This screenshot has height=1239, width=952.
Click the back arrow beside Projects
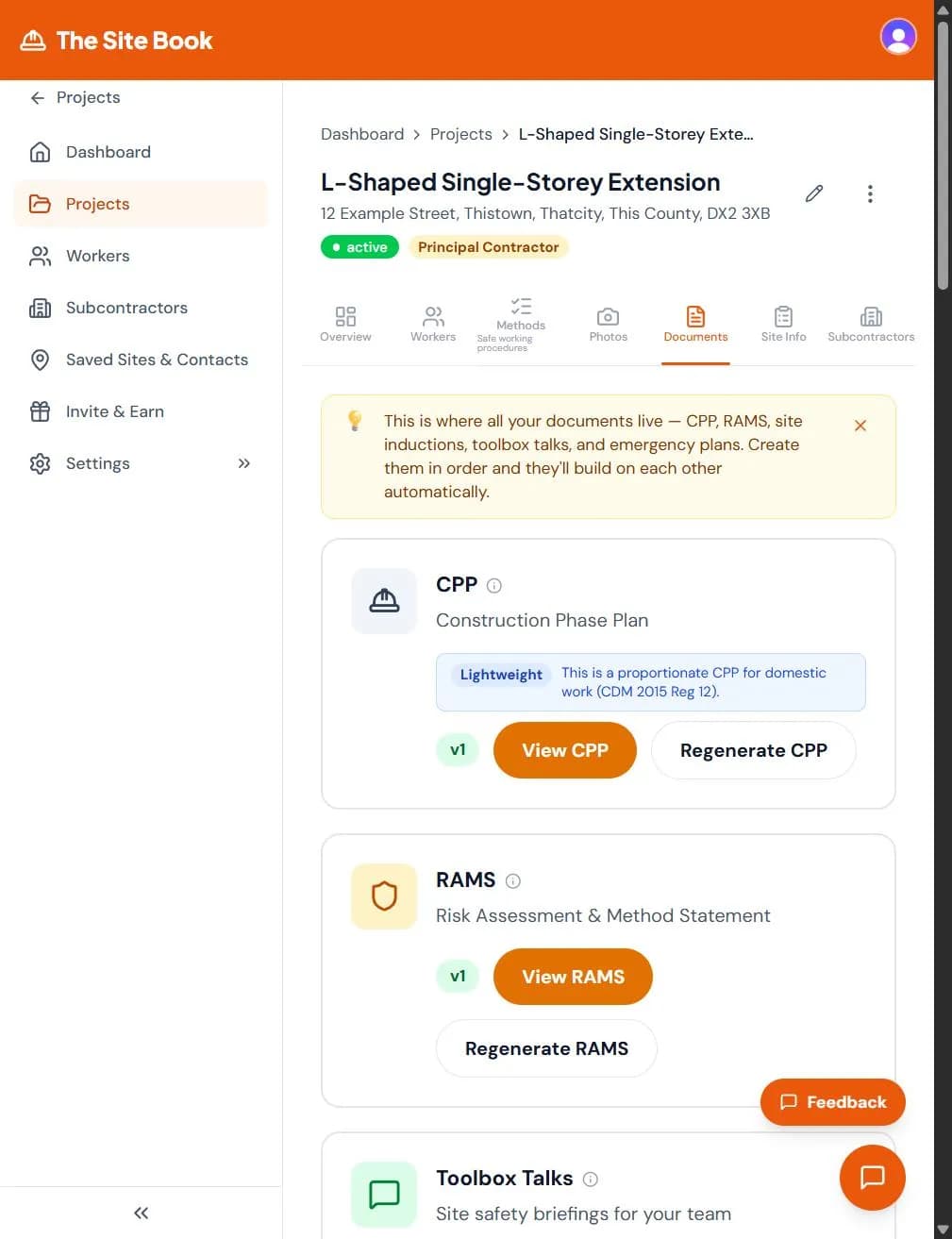(36, 97)
